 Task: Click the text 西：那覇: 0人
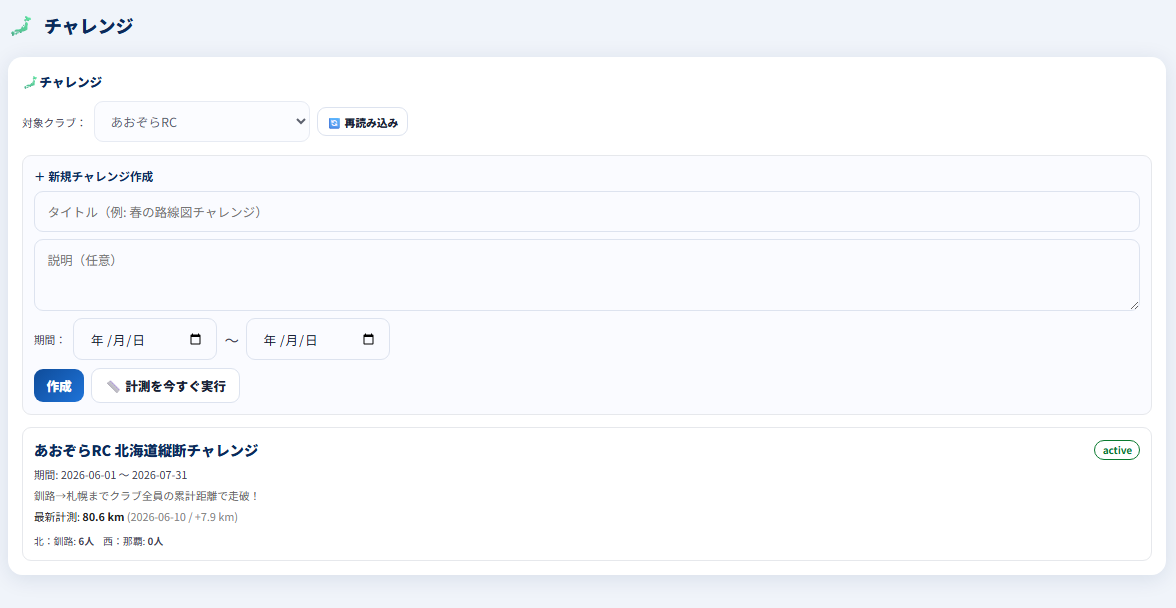[133, 541]
